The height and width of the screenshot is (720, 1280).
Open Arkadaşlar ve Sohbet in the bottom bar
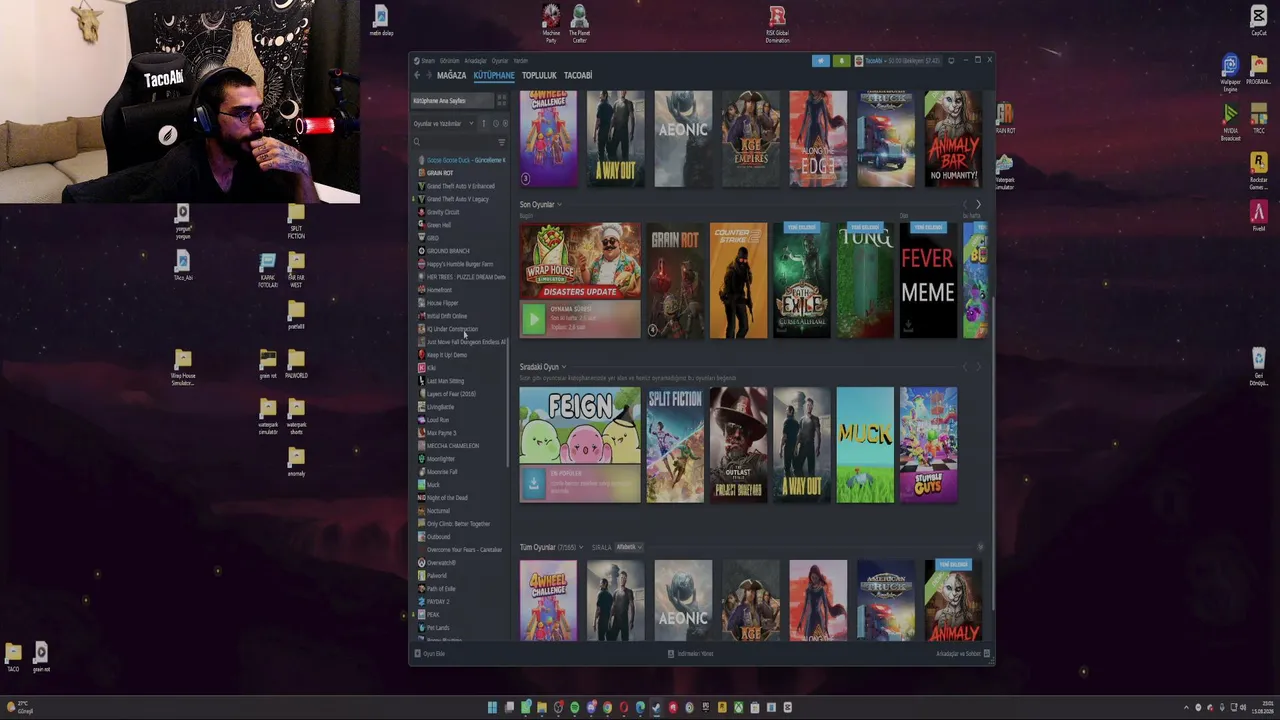click(963, 654)
